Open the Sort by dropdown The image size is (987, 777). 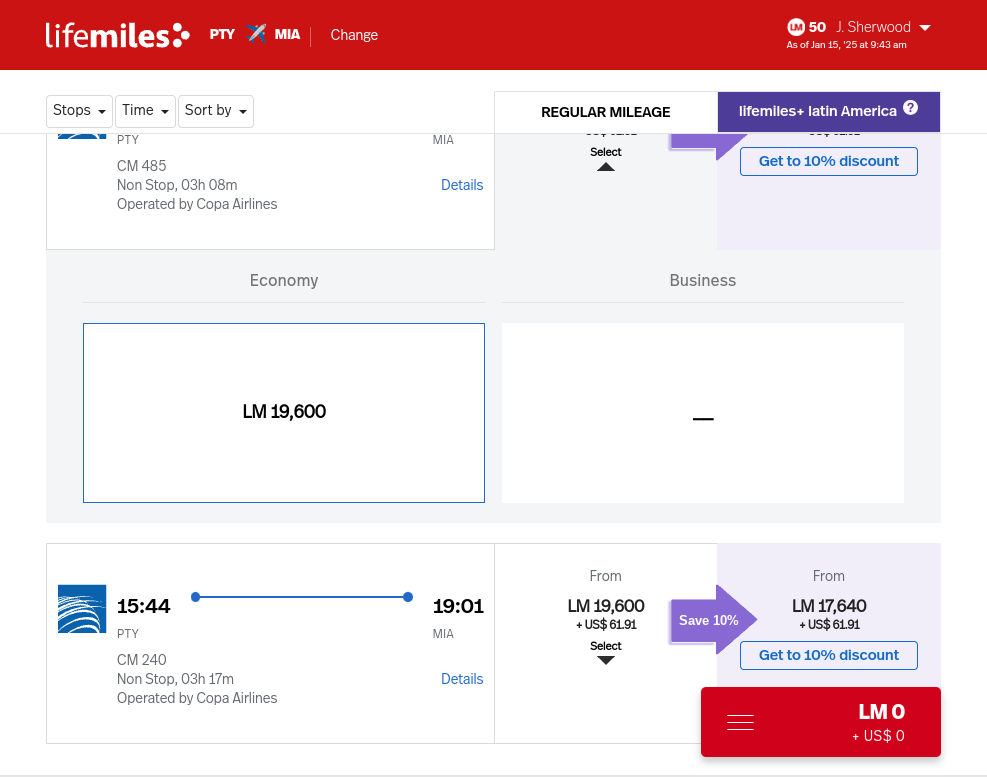(216, 111)
